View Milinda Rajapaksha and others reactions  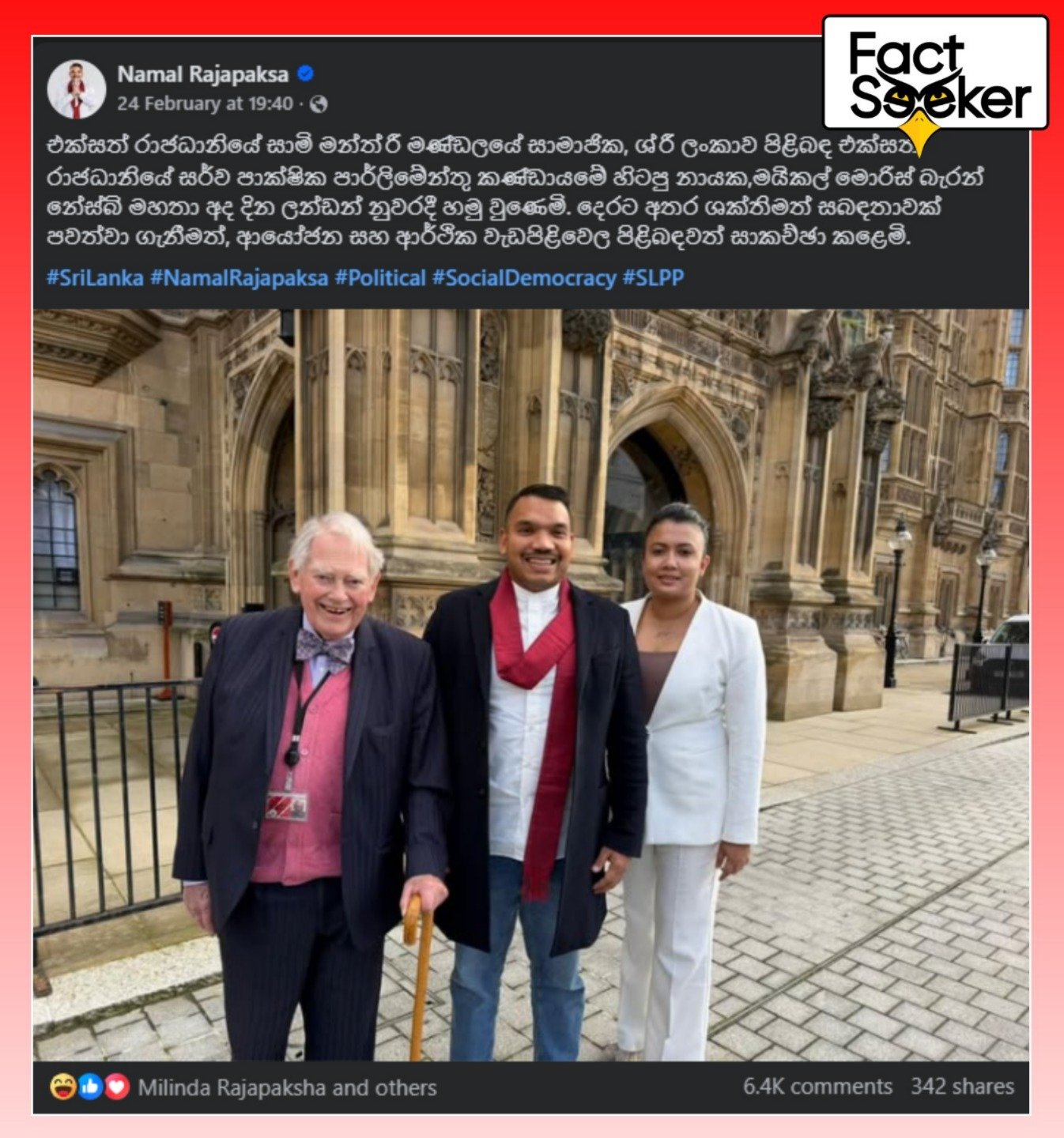pos(287,1087)
